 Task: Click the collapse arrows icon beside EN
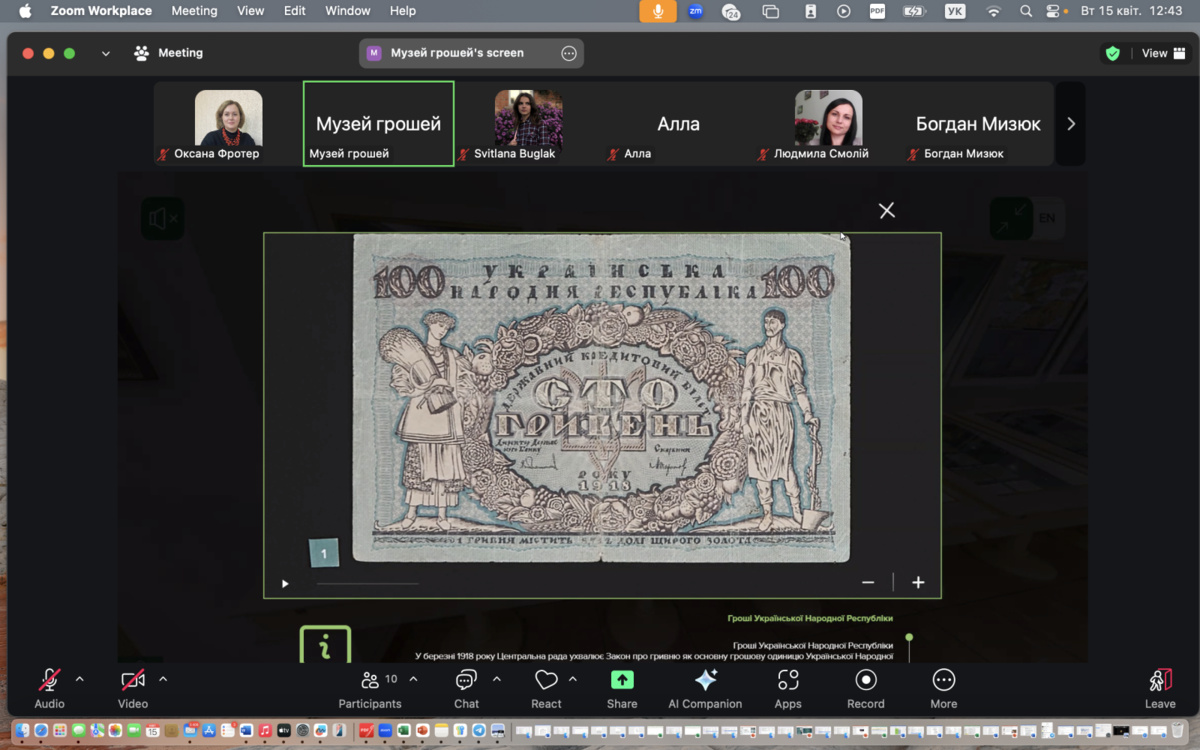click(1012, 218)
